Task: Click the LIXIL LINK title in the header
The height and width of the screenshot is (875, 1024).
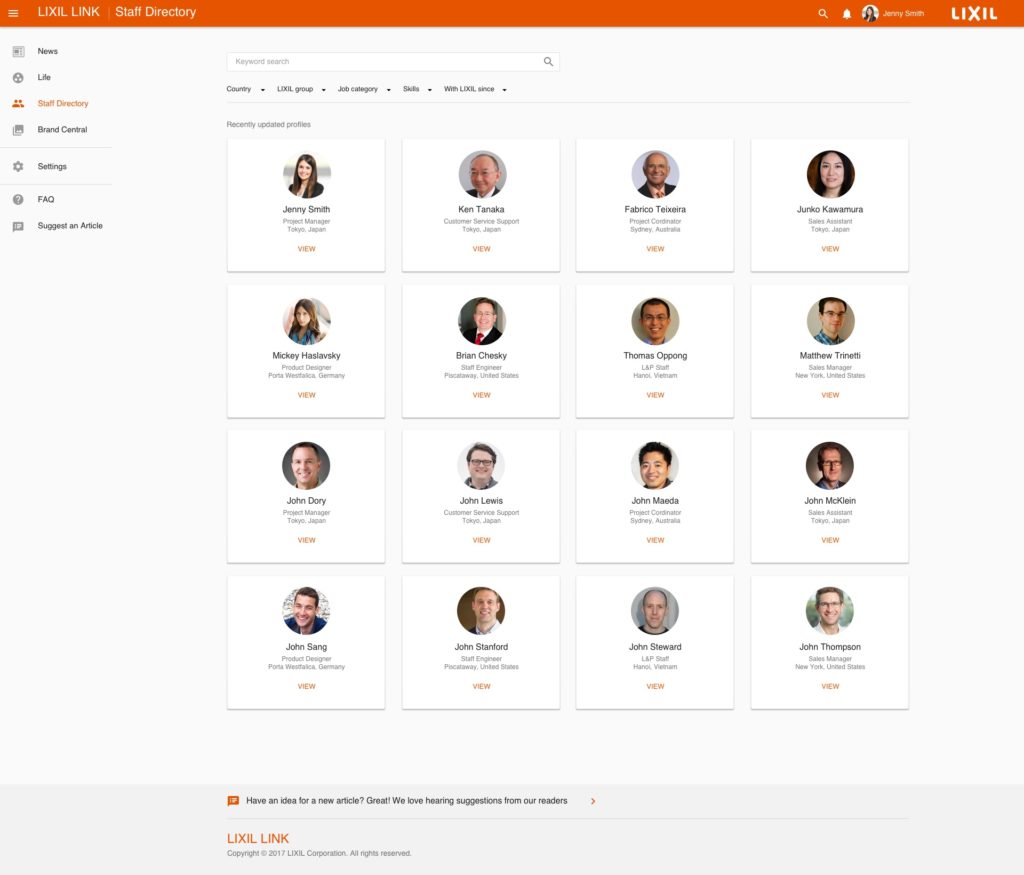Action: [69, 12]
